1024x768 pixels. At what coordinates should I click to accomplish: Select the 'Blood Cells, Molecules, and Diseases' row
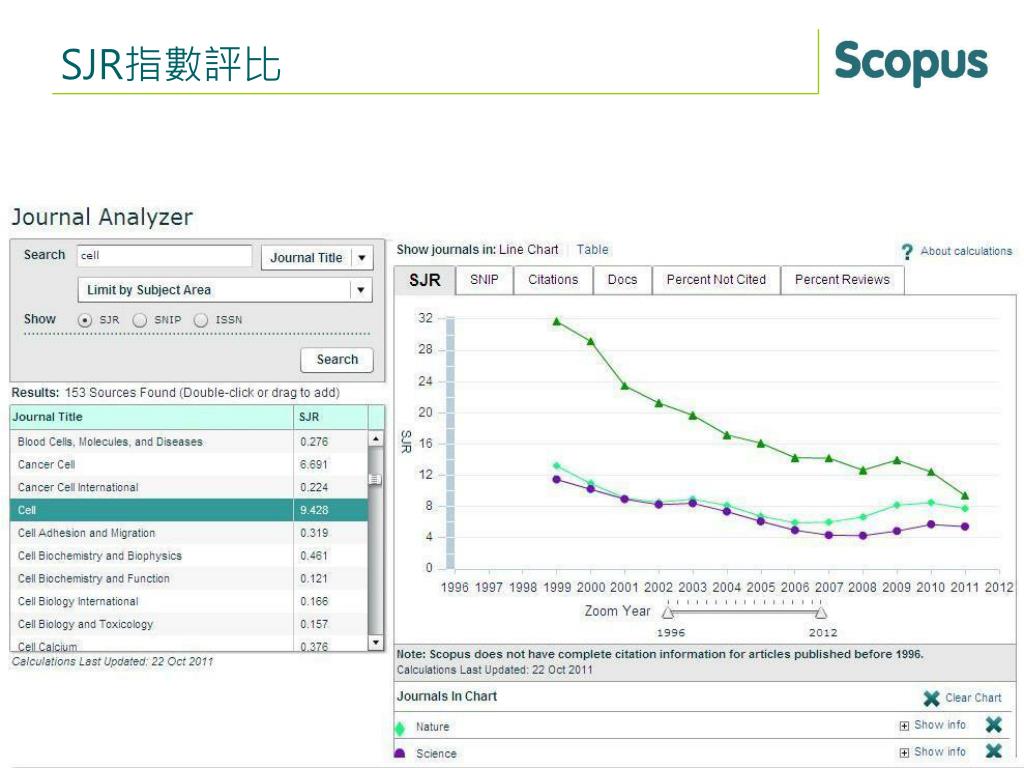tap(189, 442)
